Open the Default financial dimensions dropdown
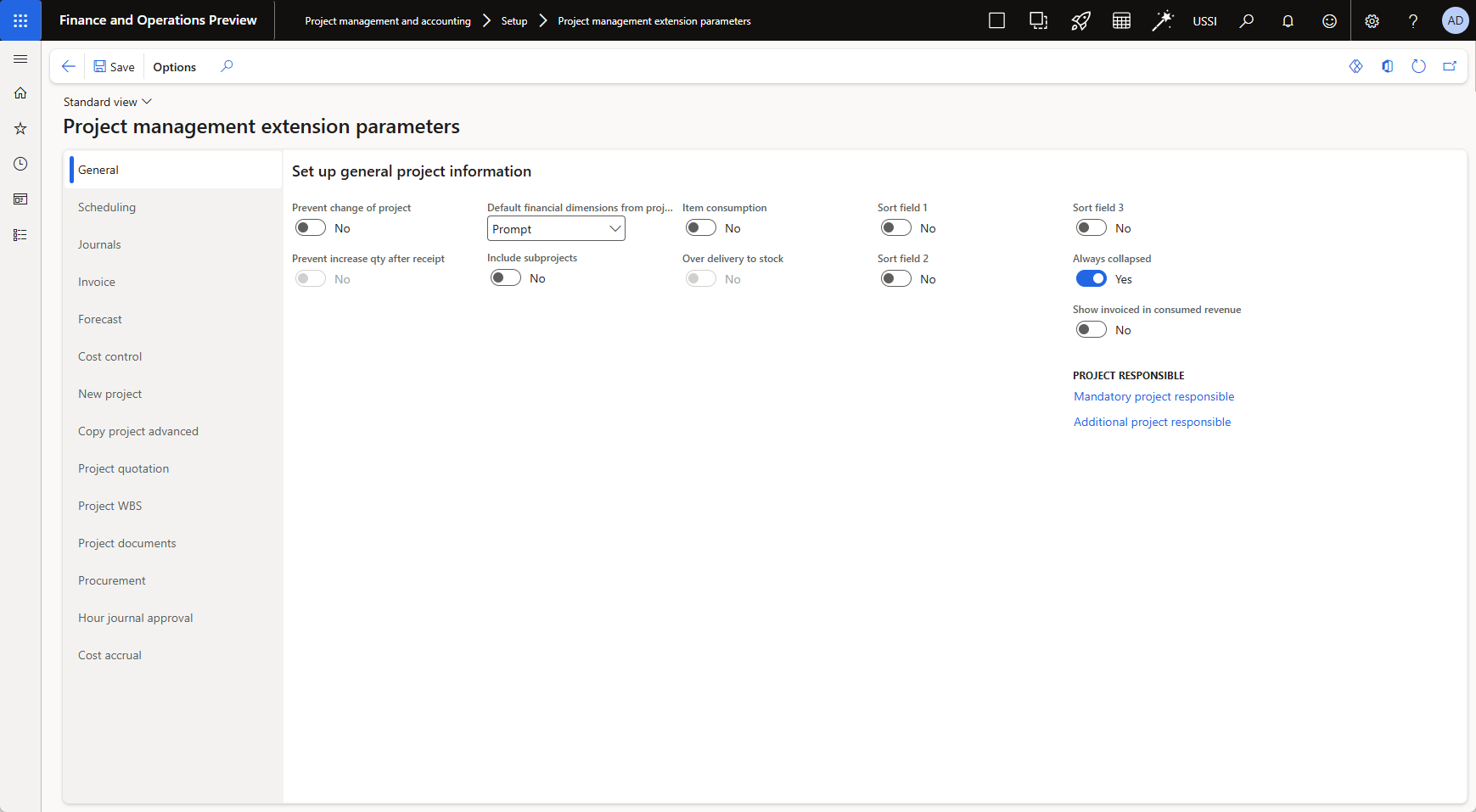Image resolution: width=1476 pixels, height=812 pixels. [x=556, y=229]
